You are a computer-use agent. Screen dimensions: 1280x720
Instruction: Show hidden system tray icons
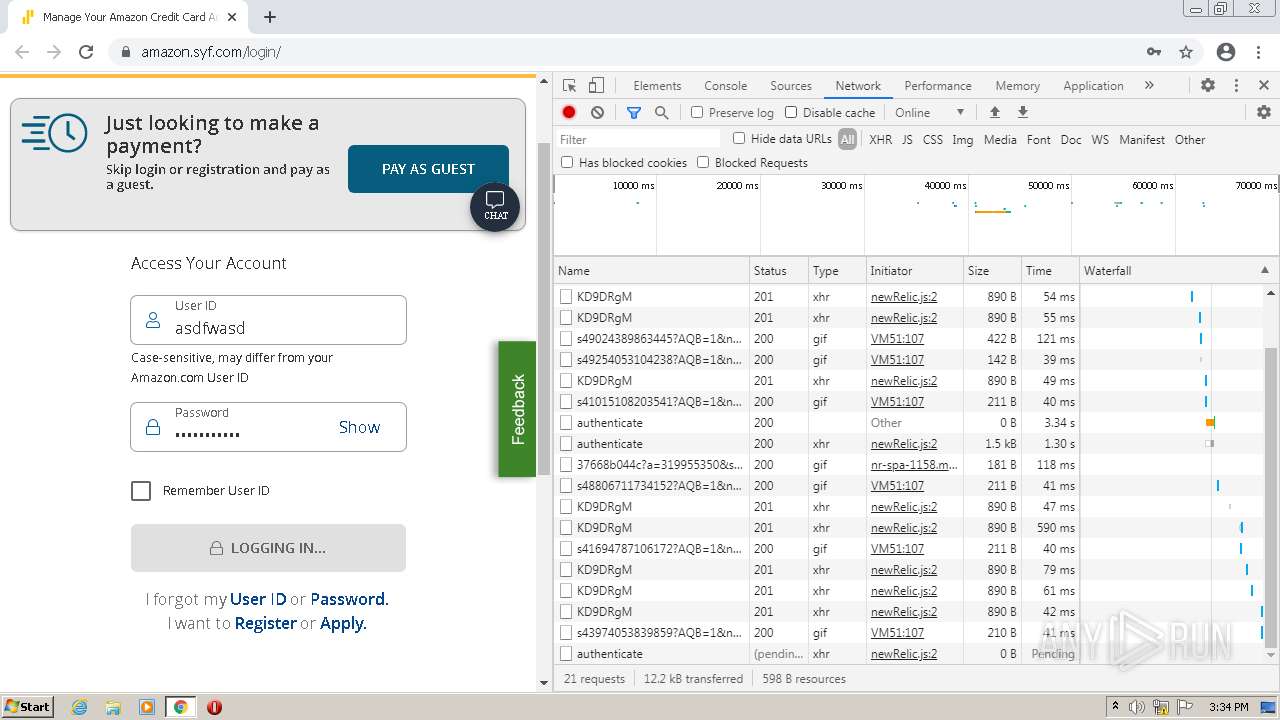pos(1115,707)
